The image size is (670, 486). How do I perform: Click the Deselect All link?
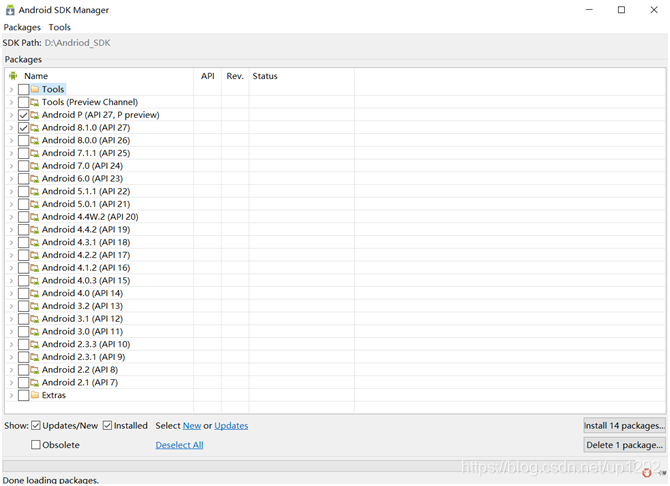pos(179,445)
